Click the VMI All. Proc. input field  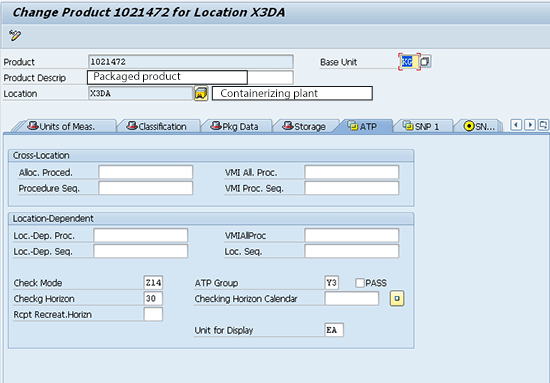click(352, 172)
